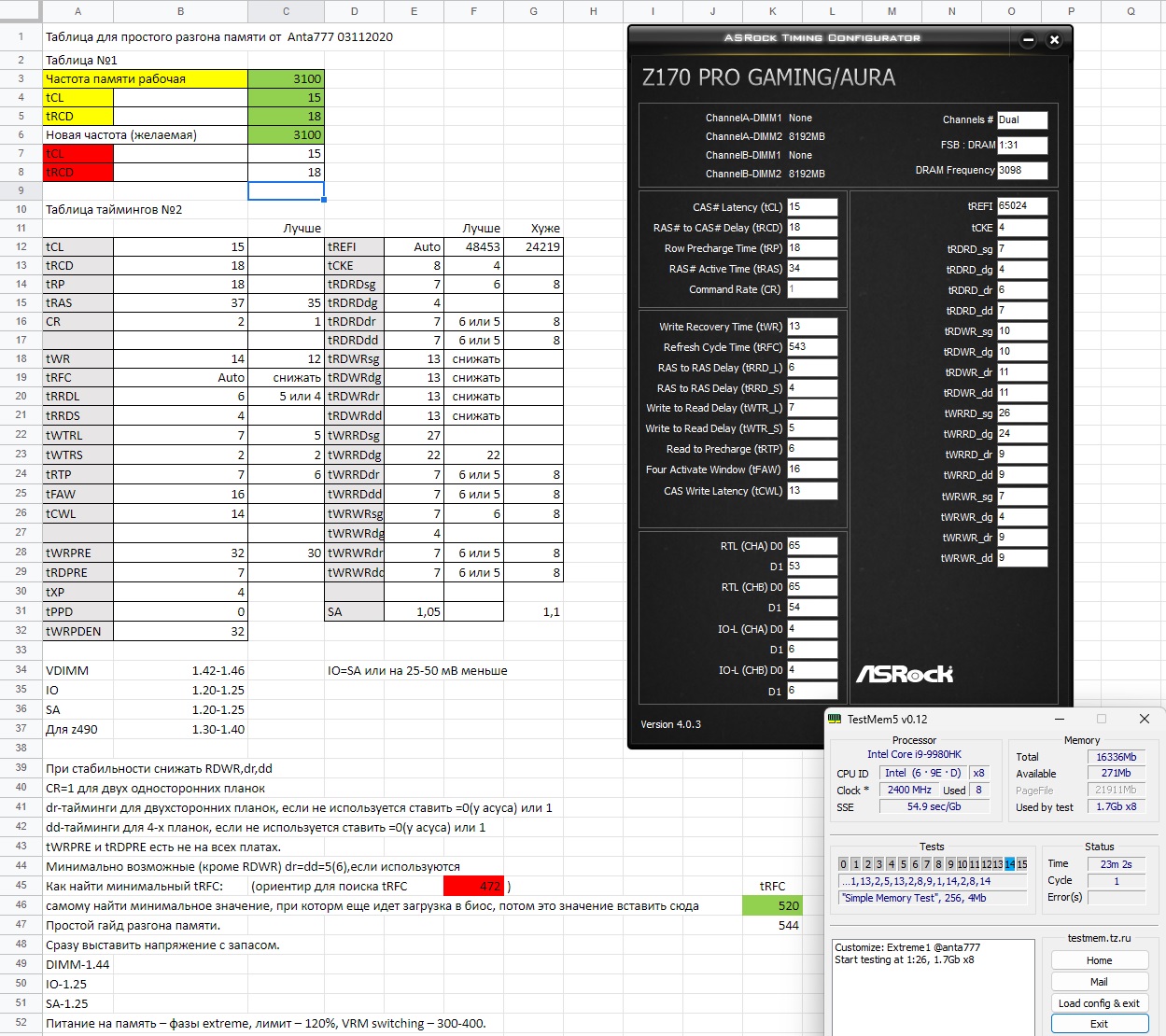
Task: Click the Exit button in TestMem5
Action: point(1099,1024)
